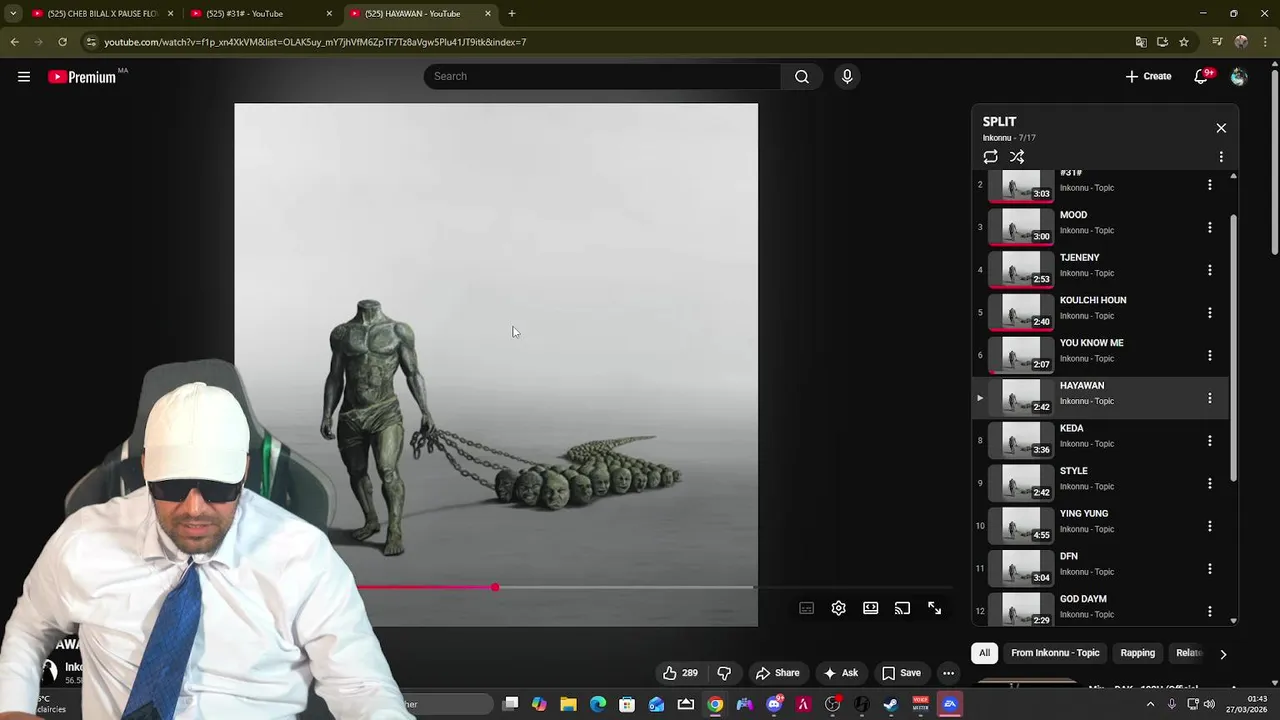The height and width of the screenshot is (720, 1280).
Task: Enter fullscreen mode
Action: 934,608
